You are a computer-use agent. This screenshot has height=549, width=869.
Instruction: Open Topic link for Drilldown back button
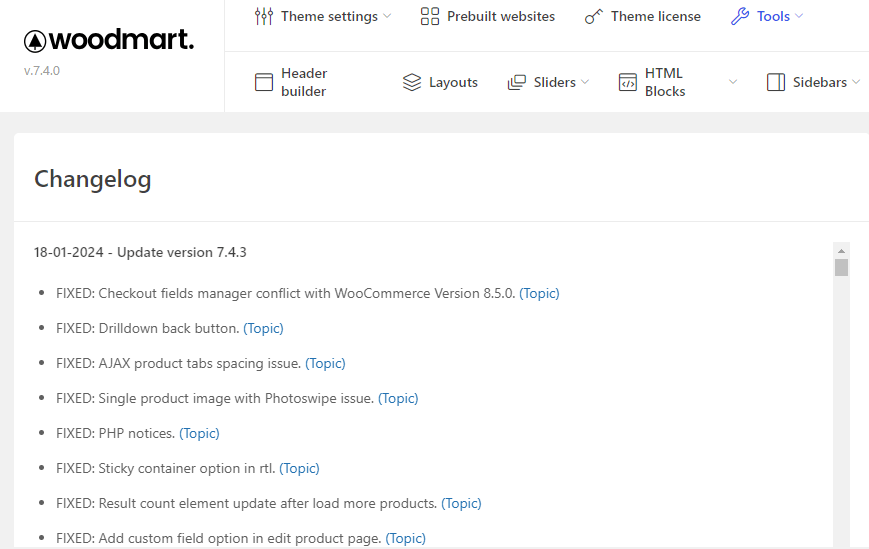(263, 328)
